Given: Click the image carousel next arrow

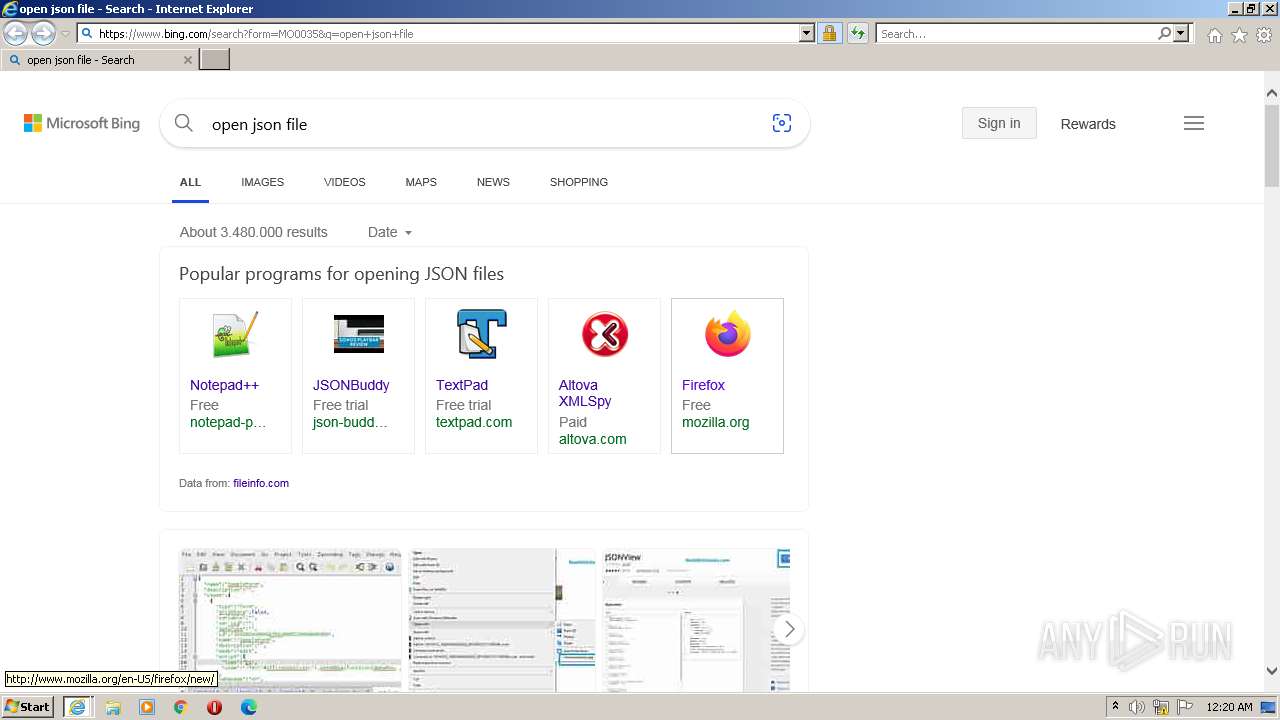Looking at the screenshot, I should pos(789,629).
